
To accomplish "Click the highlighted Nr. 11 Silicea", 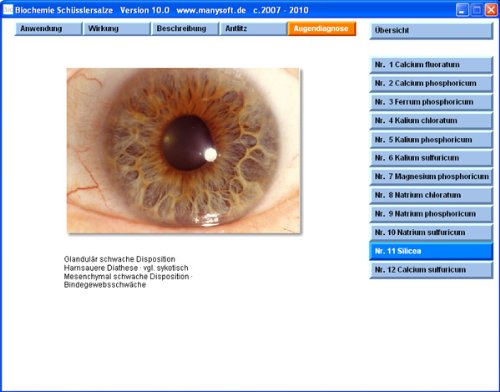I will coord(431,251).
